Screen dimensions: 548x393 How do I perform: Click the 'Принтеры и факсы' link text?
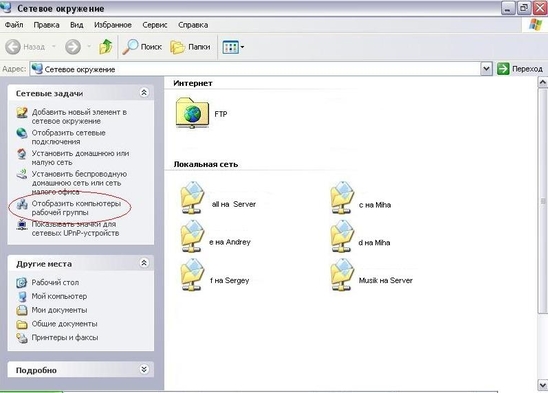click(65, 338)
